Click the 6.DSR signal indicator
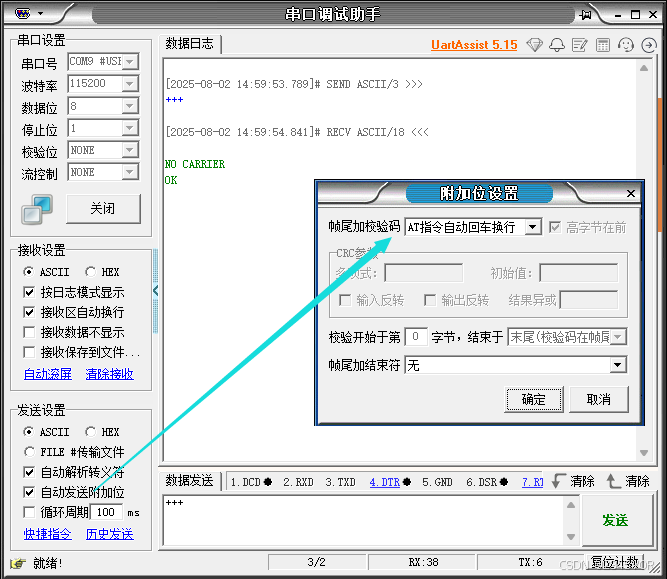The width and height of the screenshot is (667, 579). 487,482
